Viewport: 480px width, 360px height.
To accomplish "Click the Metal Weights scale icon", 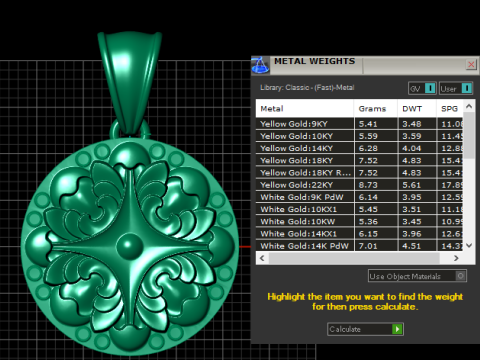I will click(260, 65).
